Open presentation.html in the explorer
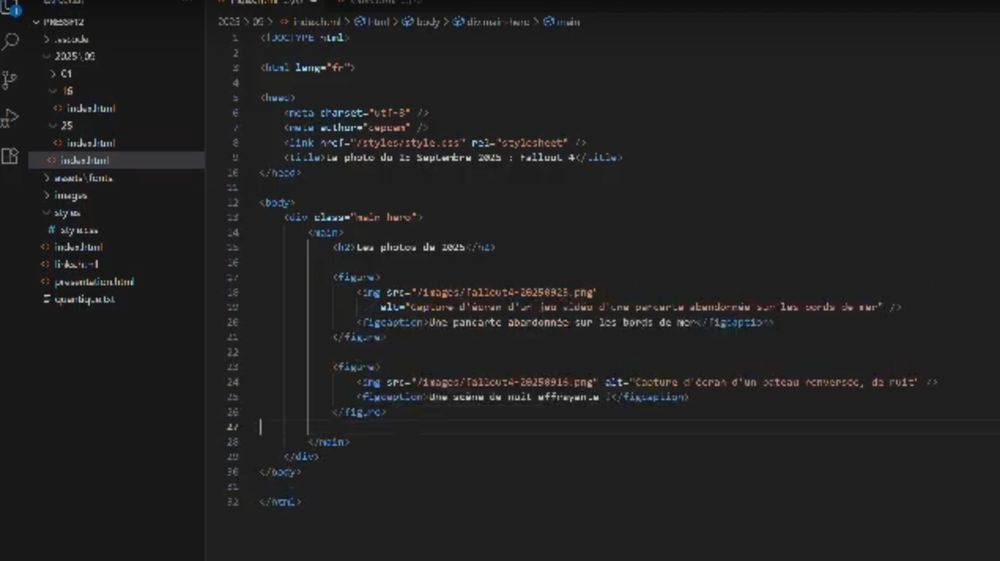The height and width of the screenshot is (561, 1000). tap(94, 281)
